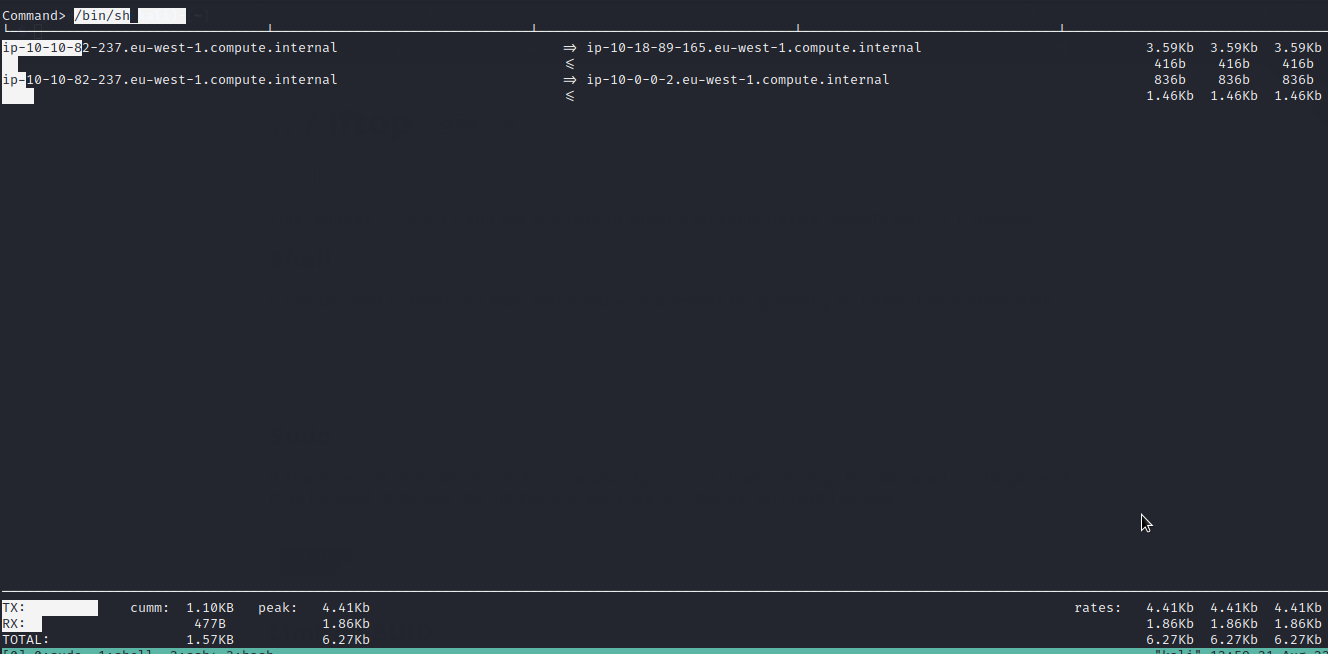This screenshot has height=654, width=1328.
Task: Click the RX: label in the summary
Action: click(x=14, y=624)
